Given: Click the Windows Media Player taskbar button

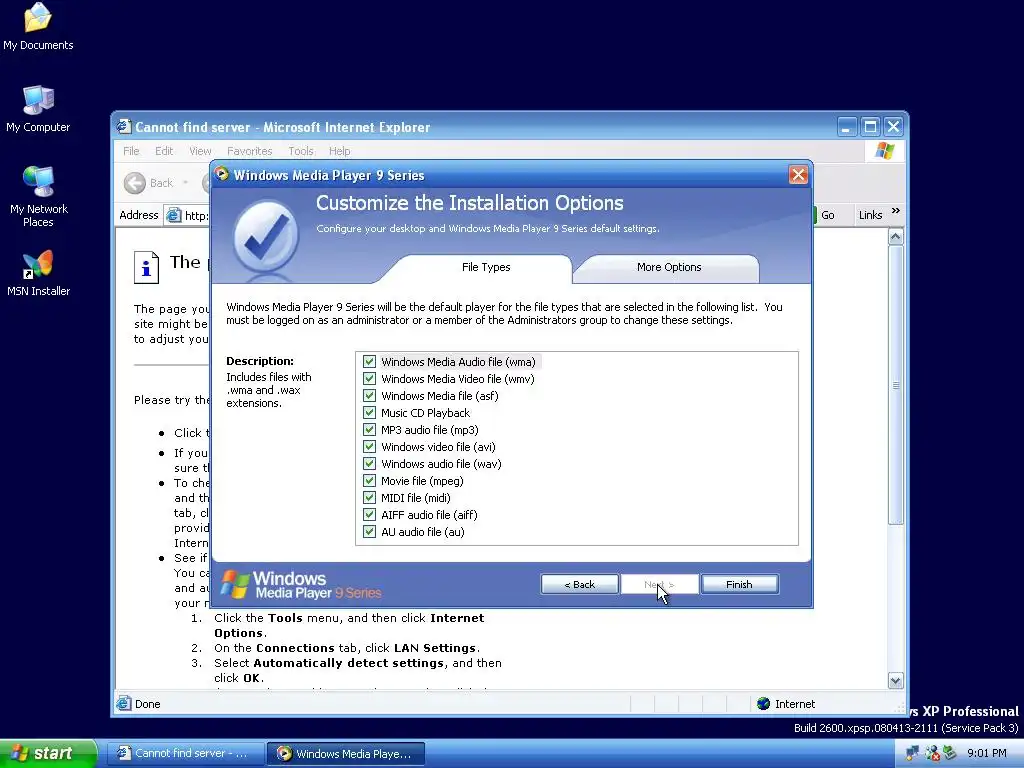Looking at the screenshot, I should (345, 753).
